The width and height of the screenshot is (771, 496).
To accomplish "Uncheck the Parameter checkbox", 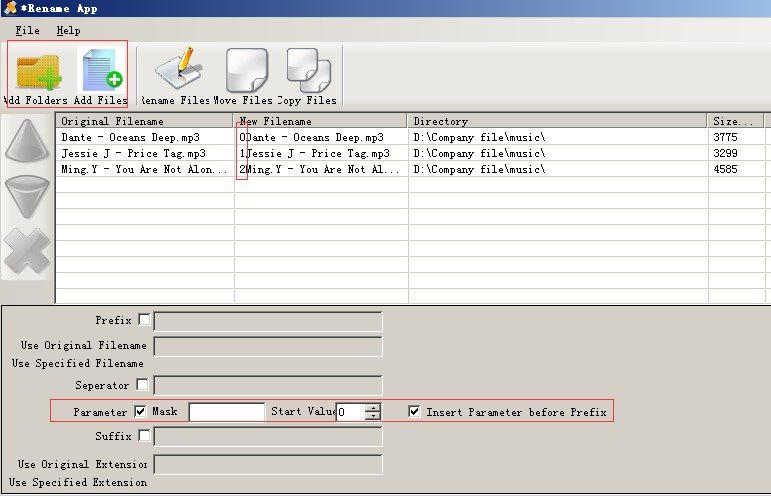I will pyautogui.click(x=140, y=411).
